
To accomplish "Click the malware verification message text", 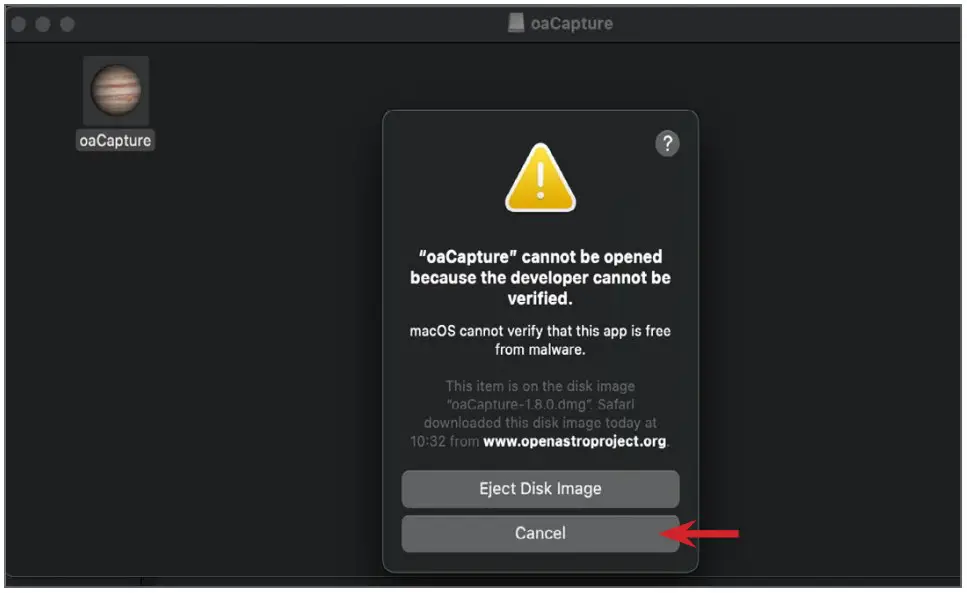I will [x=540, y=340].
